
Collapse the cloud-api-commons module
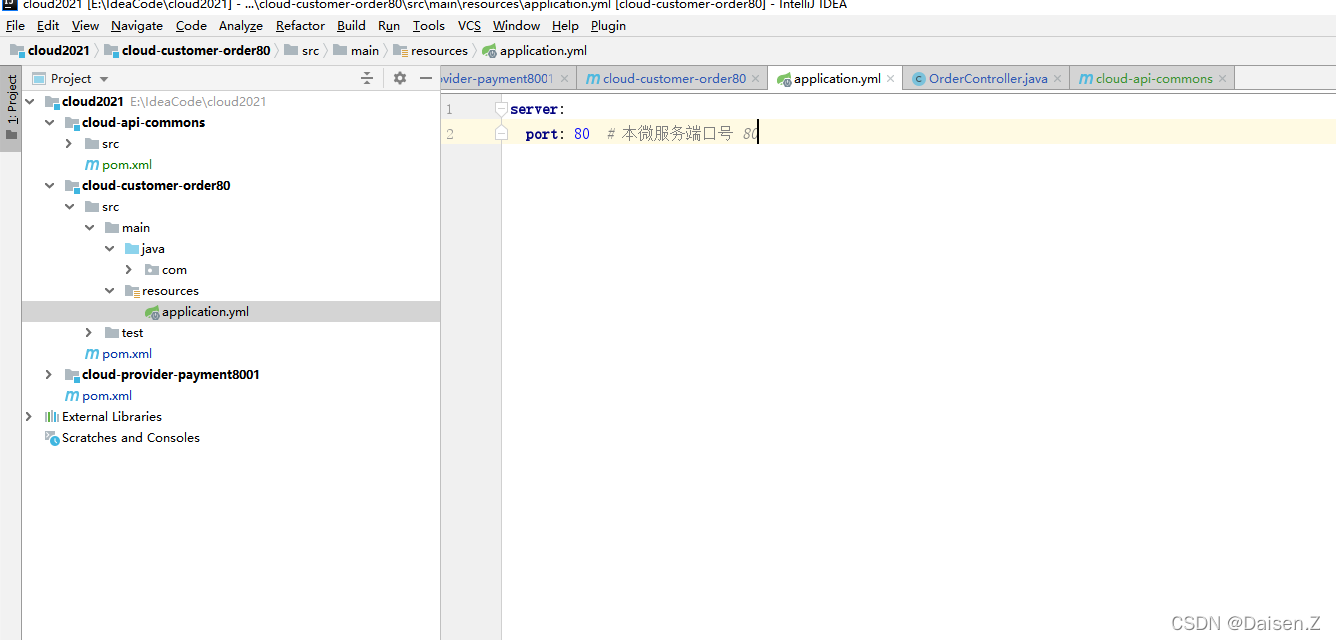pos(49,123)
